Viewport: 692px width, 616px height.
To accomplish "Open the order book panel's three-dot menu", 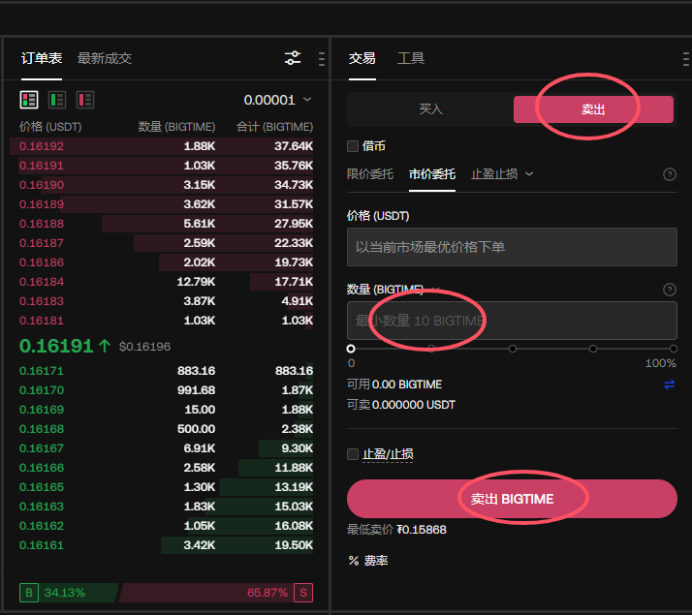I will 321,59.
